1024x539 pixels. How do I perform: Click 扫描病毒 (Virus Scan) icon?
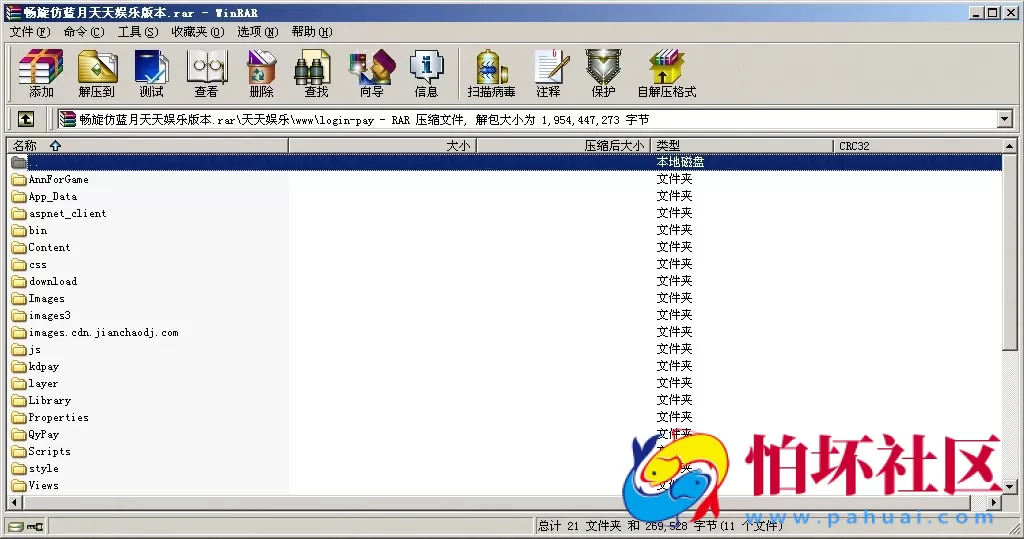[491, 73]
